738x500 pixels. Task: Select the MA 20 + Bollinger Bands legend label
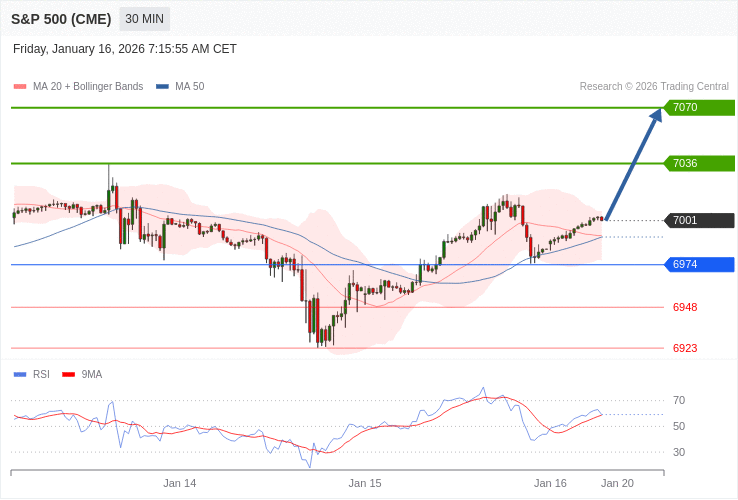88,87
